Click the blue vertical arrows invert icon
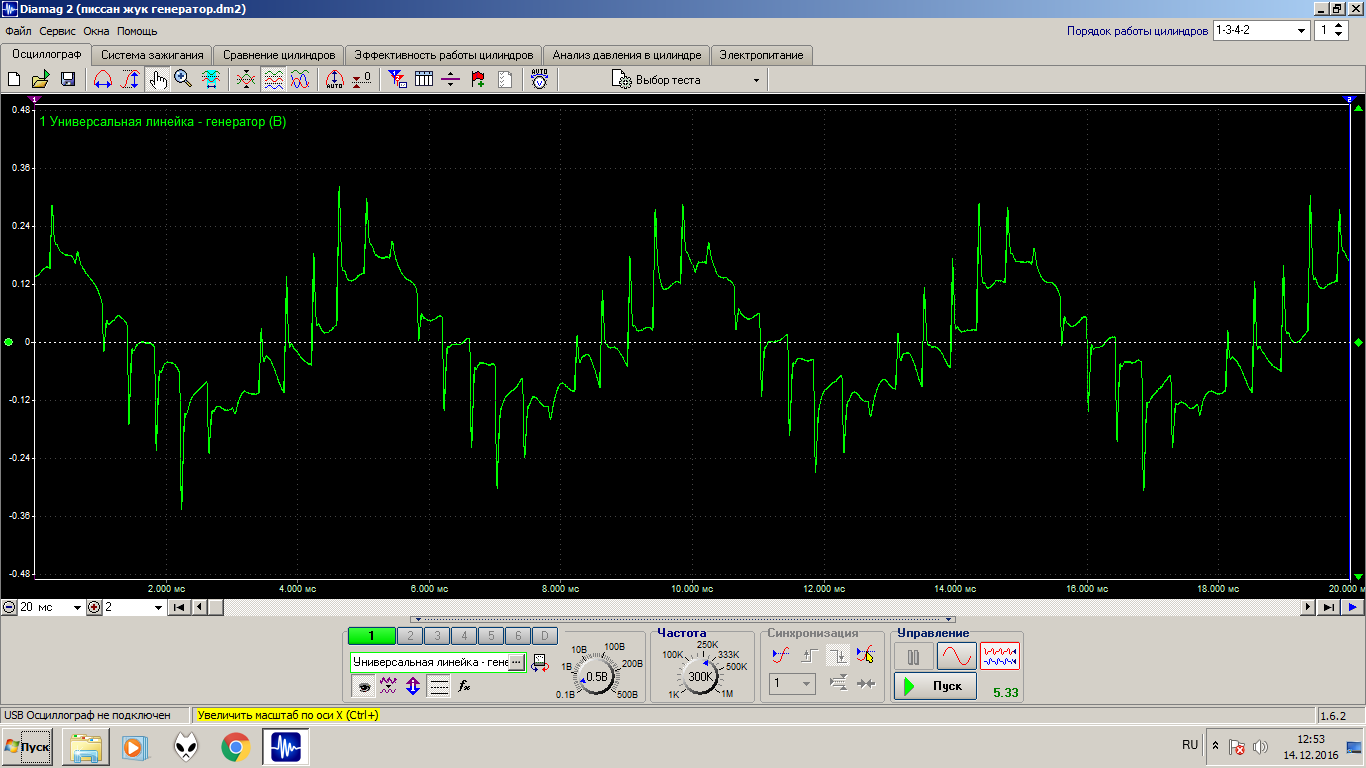Screen dimensions: 1366x768 [x=413, y=686]
